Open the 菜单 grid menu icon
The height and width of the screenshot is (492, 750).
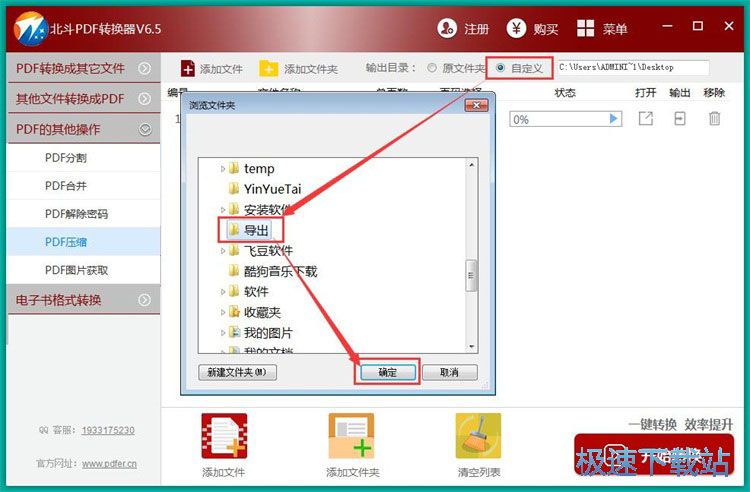[x=585, y=29]
